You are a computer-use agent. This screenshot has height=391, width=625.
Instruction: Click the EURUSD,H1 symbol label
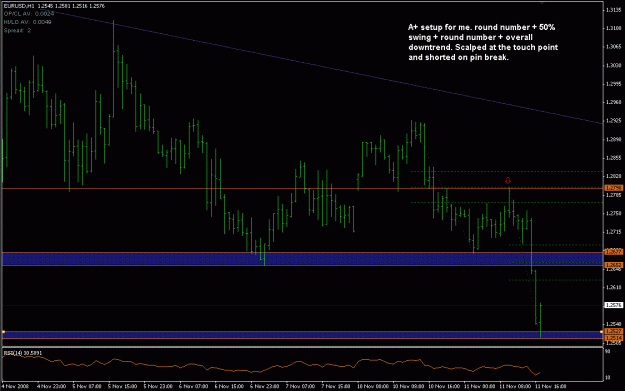tap(18, 6)
